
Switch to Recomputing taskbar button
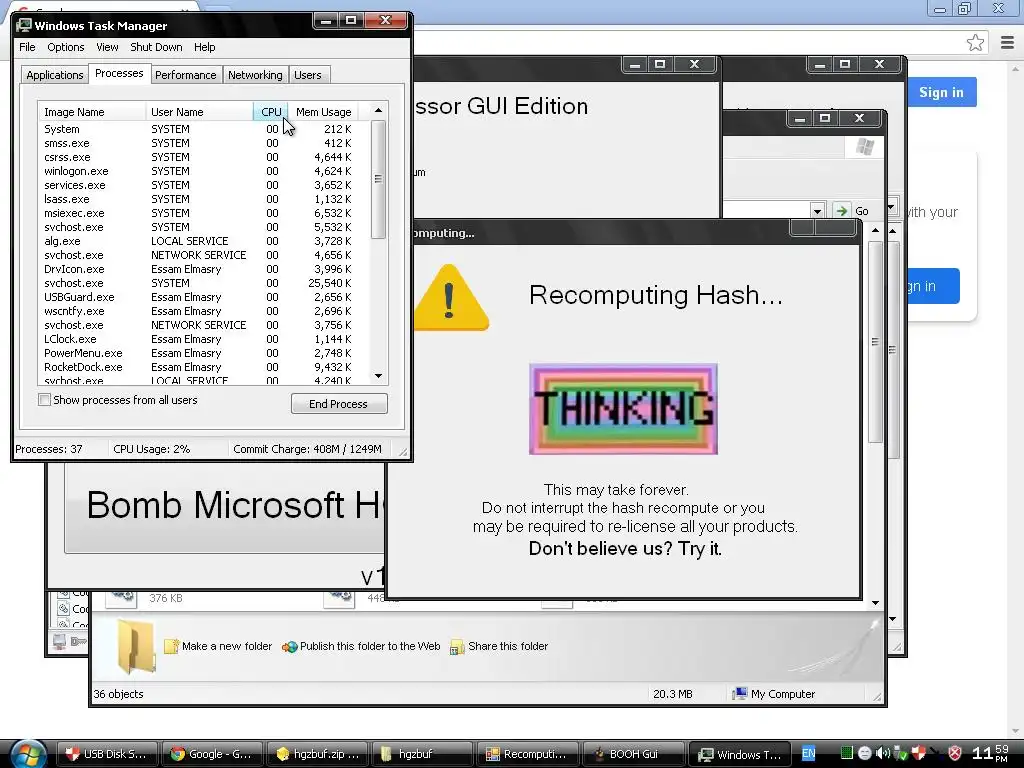click(x=528, y=754)
